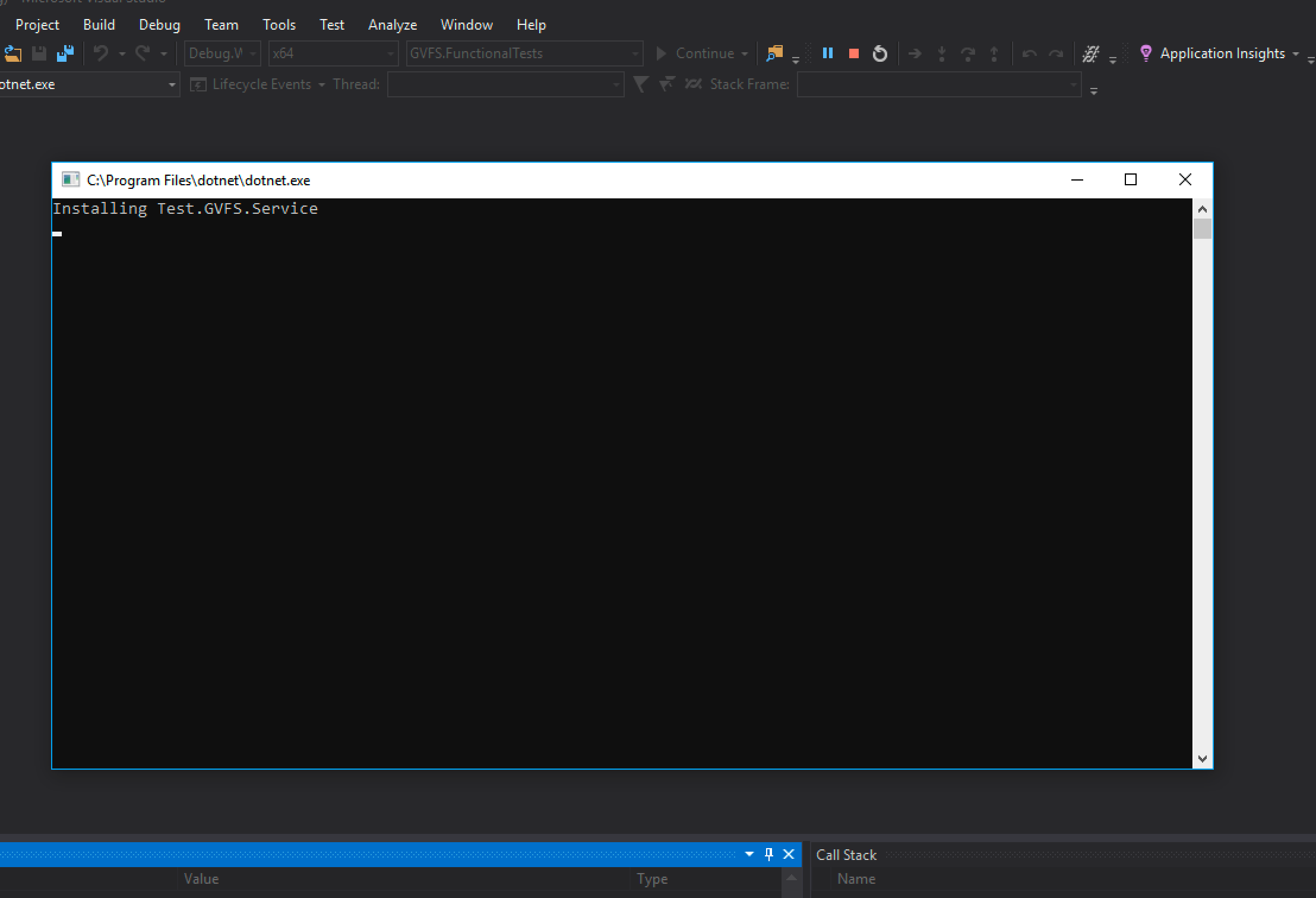
Task: Click the Application Insights button
Action: [1222, 53]
